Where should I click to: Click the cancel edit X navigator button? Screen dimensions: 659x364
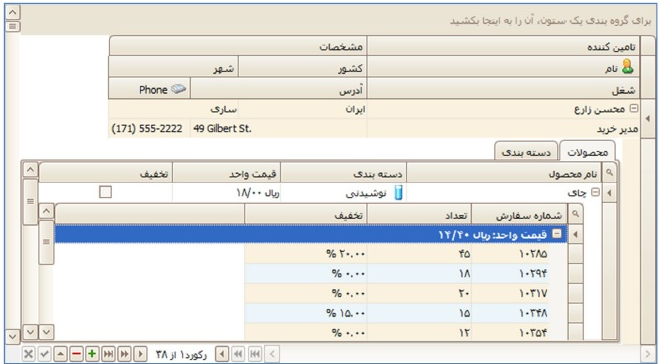28,354
